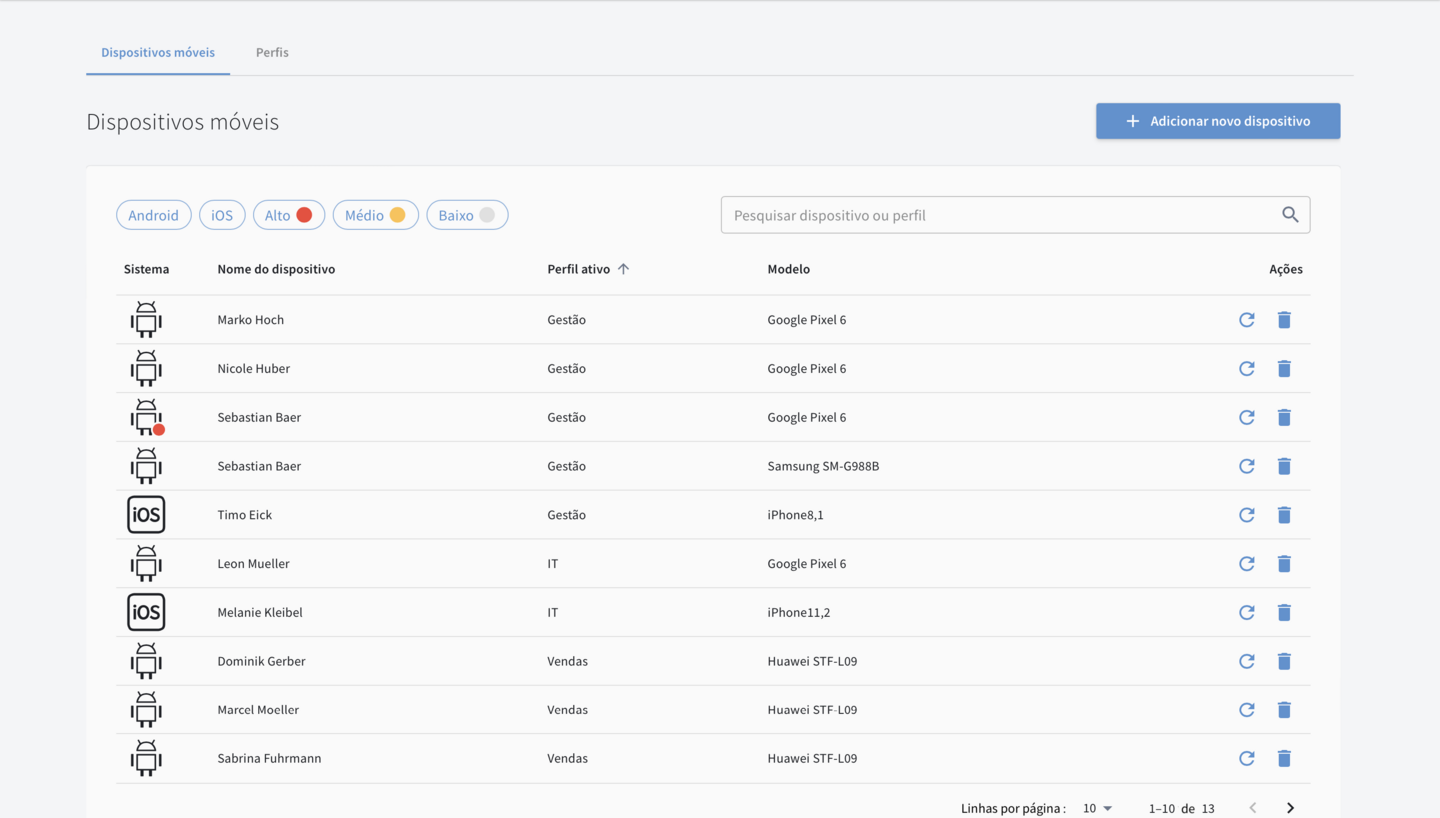Remove Sabrina Fuhrmann's device with trash icon
The image size is (1440, 818).
pos(1284,758)
